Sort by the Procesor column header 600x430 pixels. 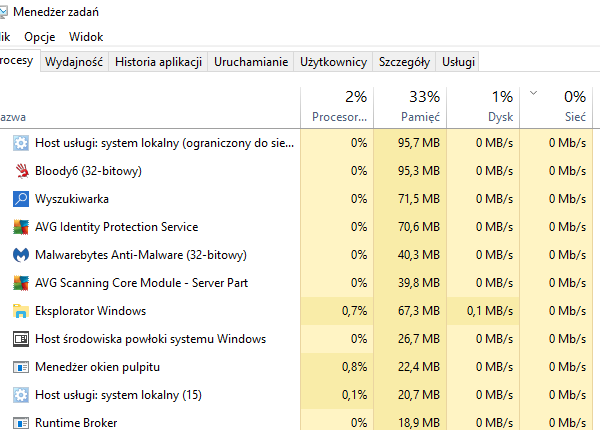pyautogui.click(x=337, y=108)
